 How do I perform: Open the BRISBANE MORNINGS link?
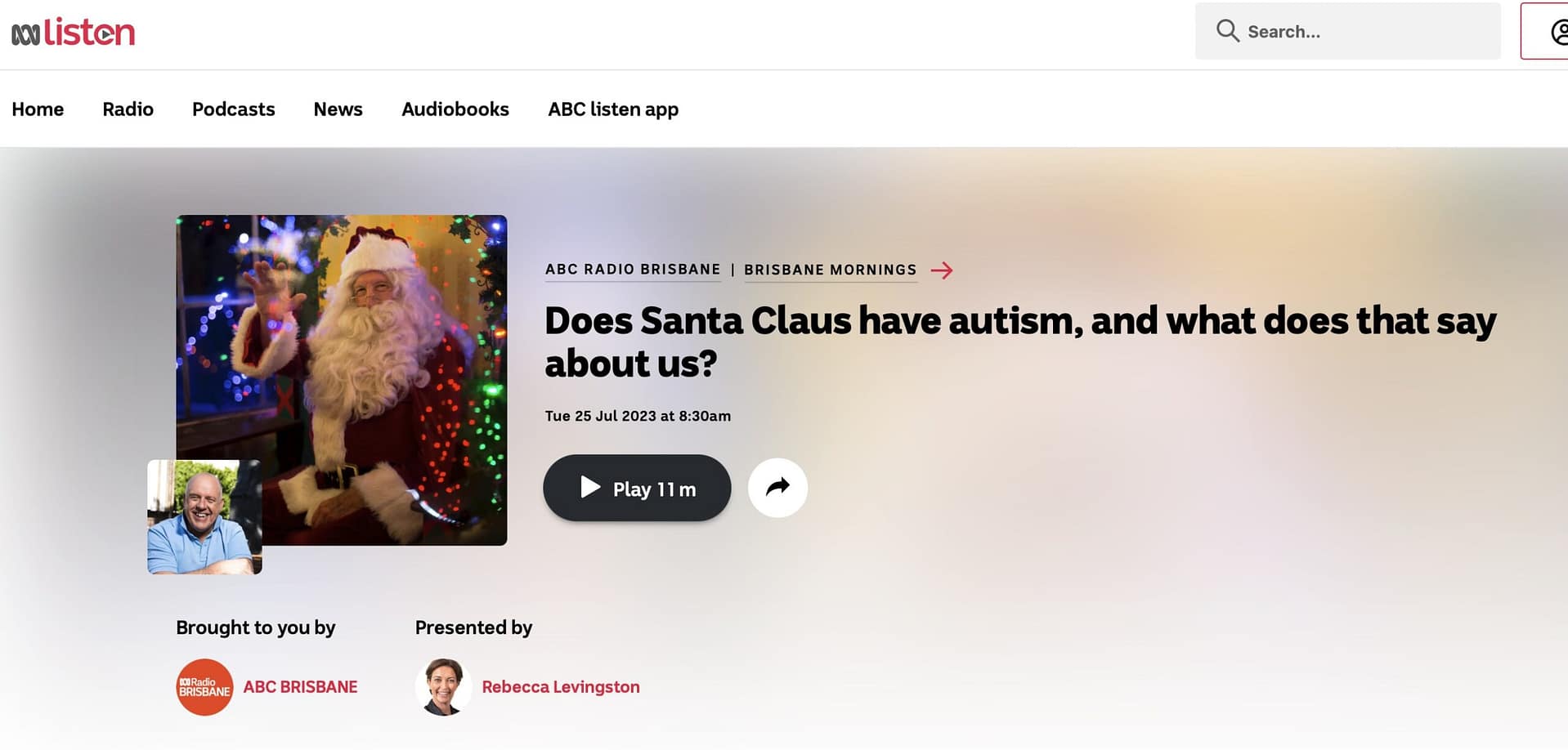pyautogui.click(x=830, y=270)
